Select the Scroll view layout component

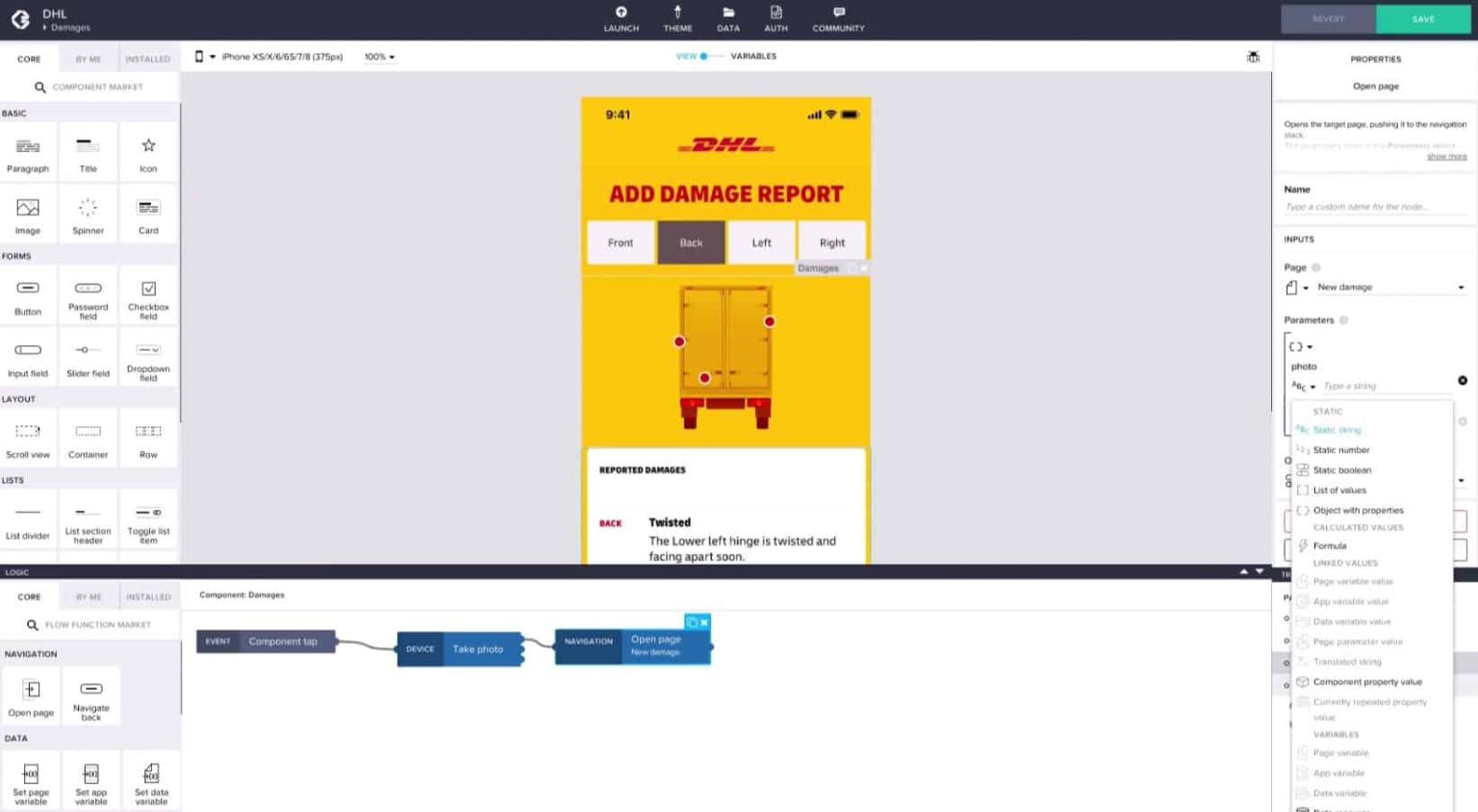coord(28,439)
